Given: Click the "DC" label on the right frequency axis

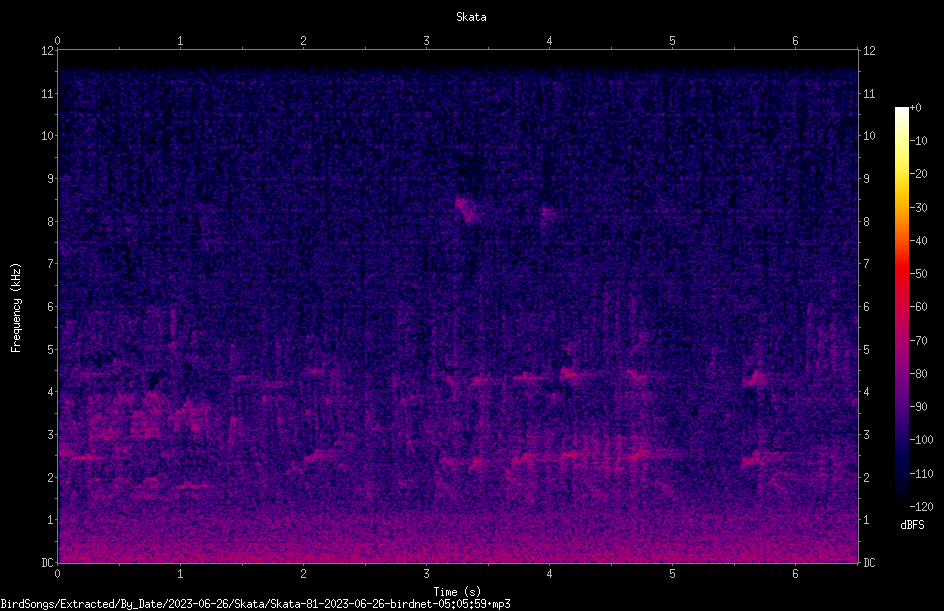Looking at the screenshot, I should (x=869, y=563).
